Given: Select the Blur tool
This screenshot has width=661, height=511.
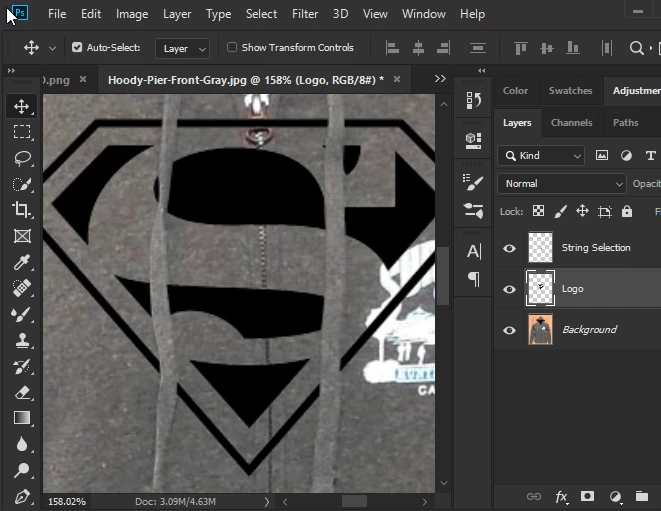Looking at the screenshot, I should 21,444.
